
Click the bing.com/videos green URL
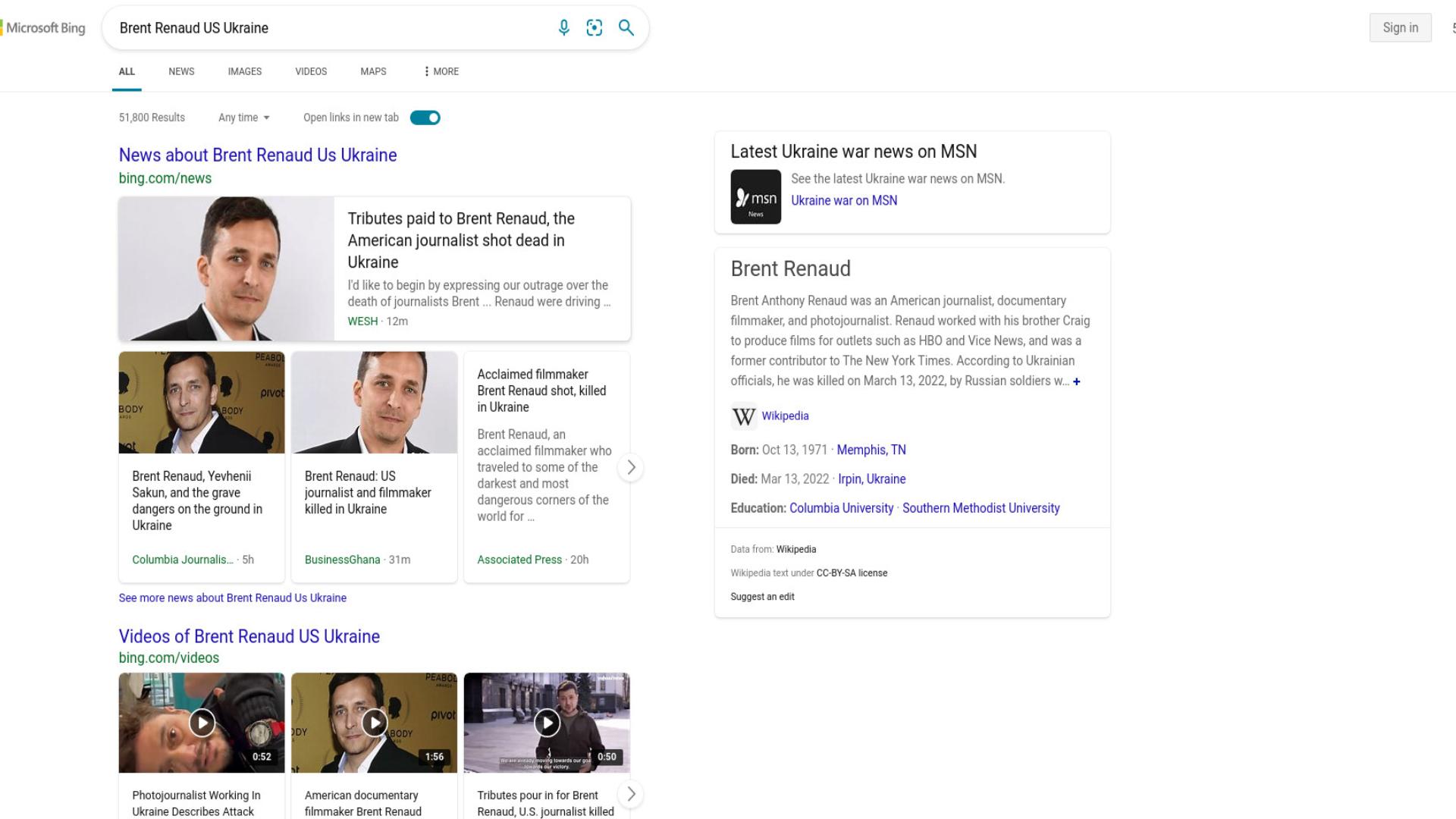(169, 657)
